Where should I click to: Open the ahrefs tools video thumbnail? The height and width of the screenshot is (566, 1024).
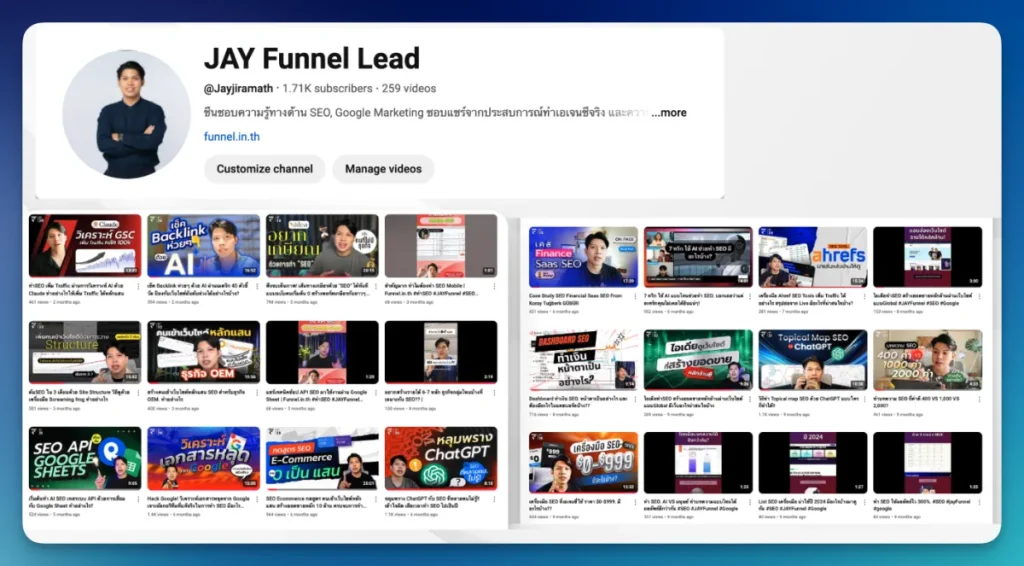tap(813, 257)
